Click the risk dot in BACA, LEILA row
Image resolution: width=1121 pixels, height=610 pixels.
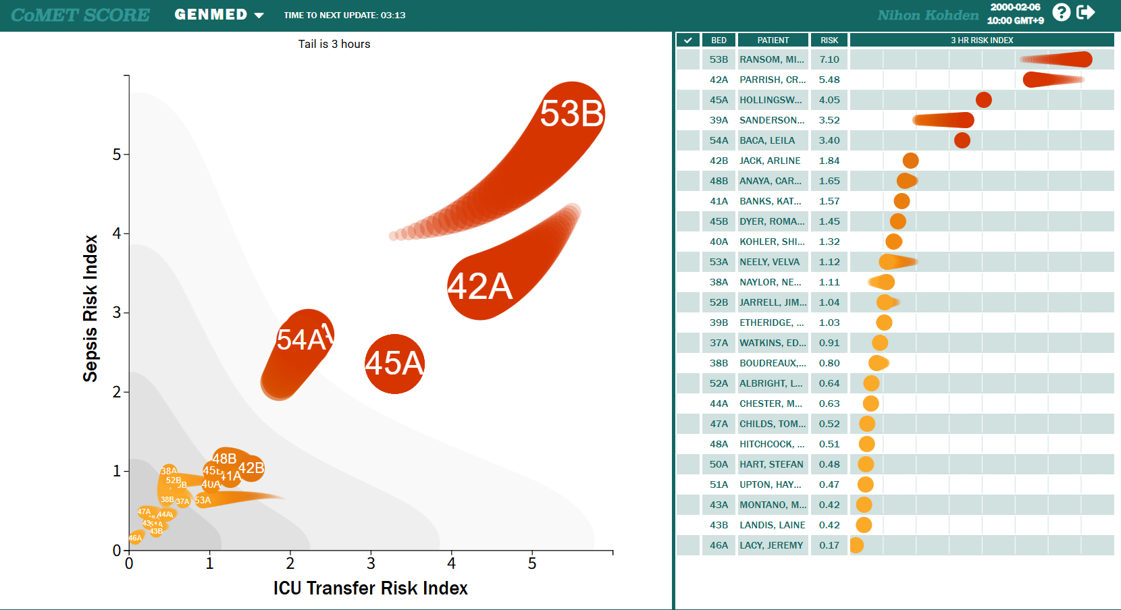click(x=962, y=140)
